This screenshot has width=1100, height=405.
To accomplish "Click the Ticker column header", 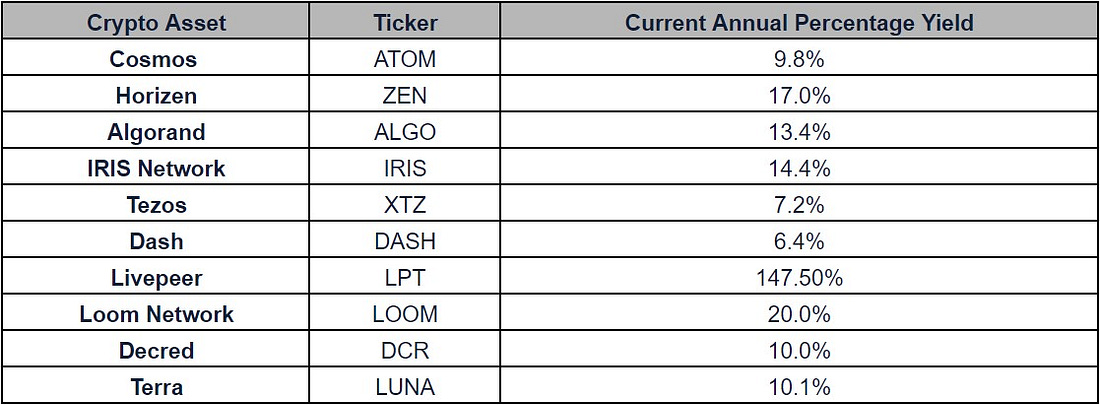I will click(x=405, y=22).
